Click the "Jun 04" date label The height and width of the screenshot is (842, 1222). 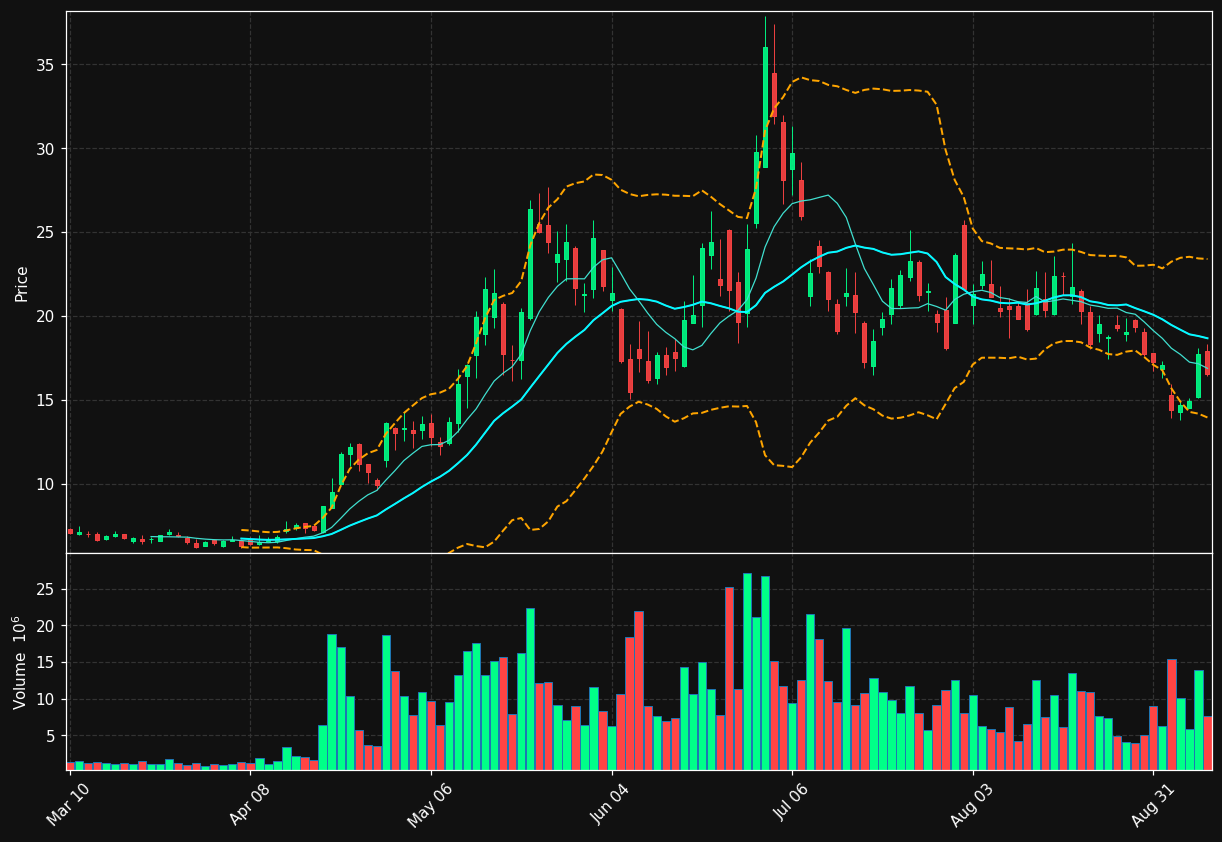click(x=610, y=804)
